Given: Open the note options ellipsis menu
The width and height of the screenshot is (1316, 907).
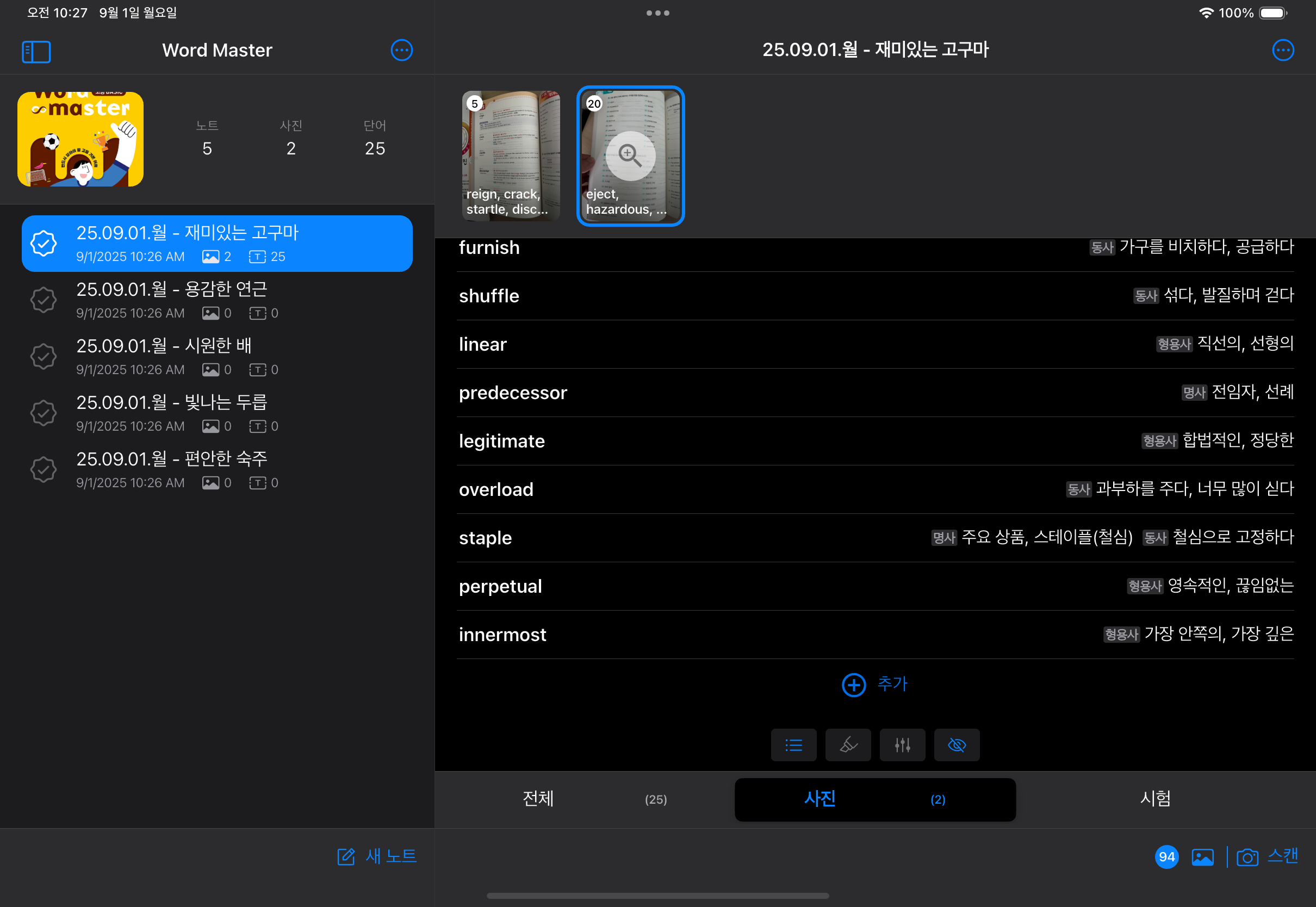Looking at the screenshot, I should pos(1283,50).
